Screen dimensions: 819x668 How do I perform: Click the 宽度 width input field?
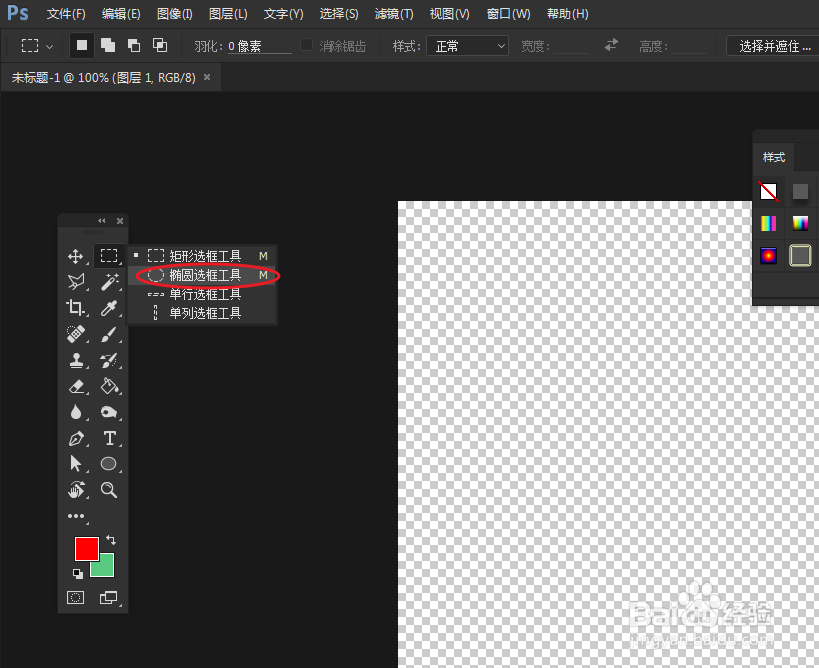571,46
